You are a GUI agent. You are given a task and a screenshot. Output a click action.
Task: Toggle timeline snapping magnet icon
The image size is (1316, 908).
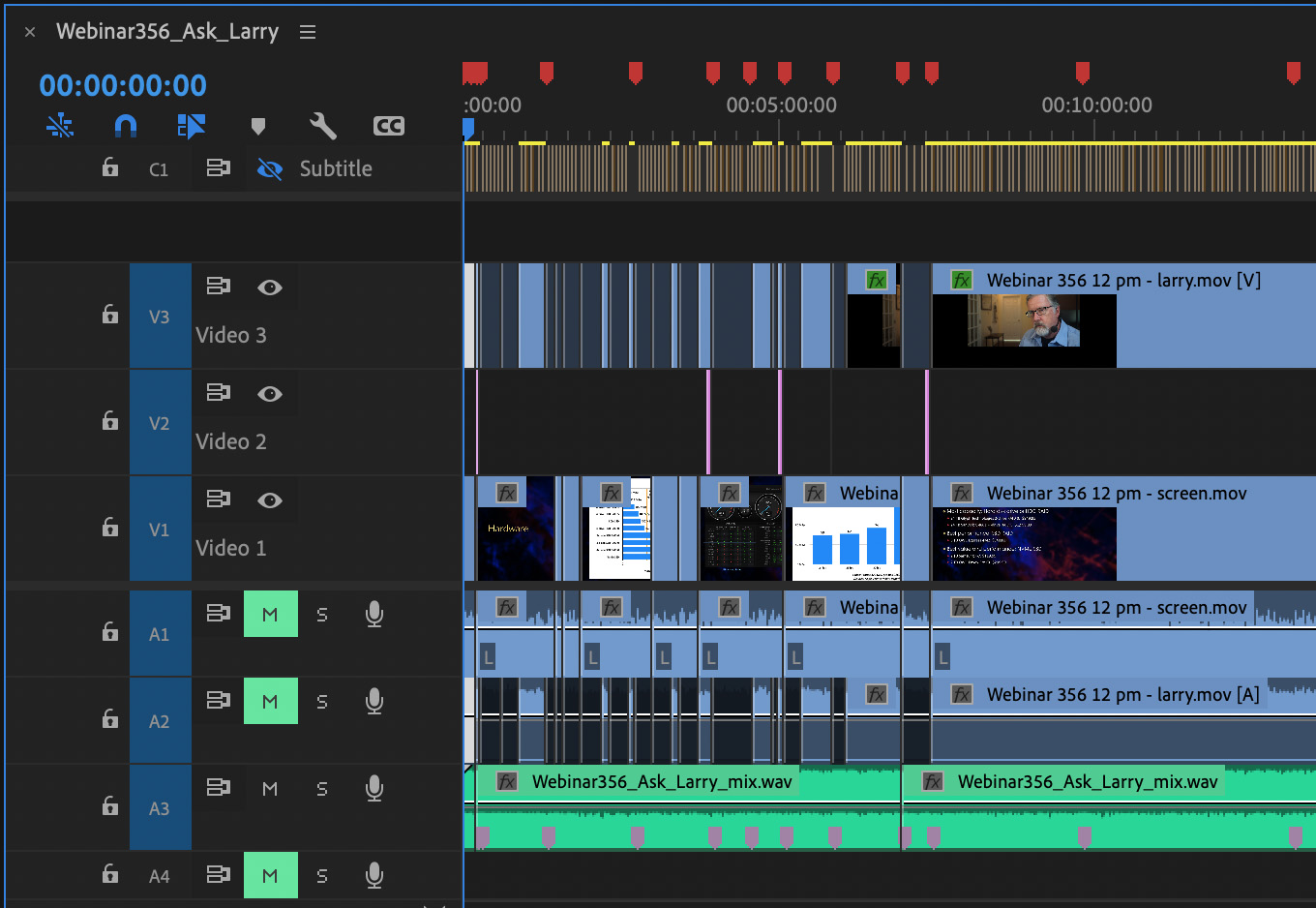pyautogui.click(x=126, y=126)
